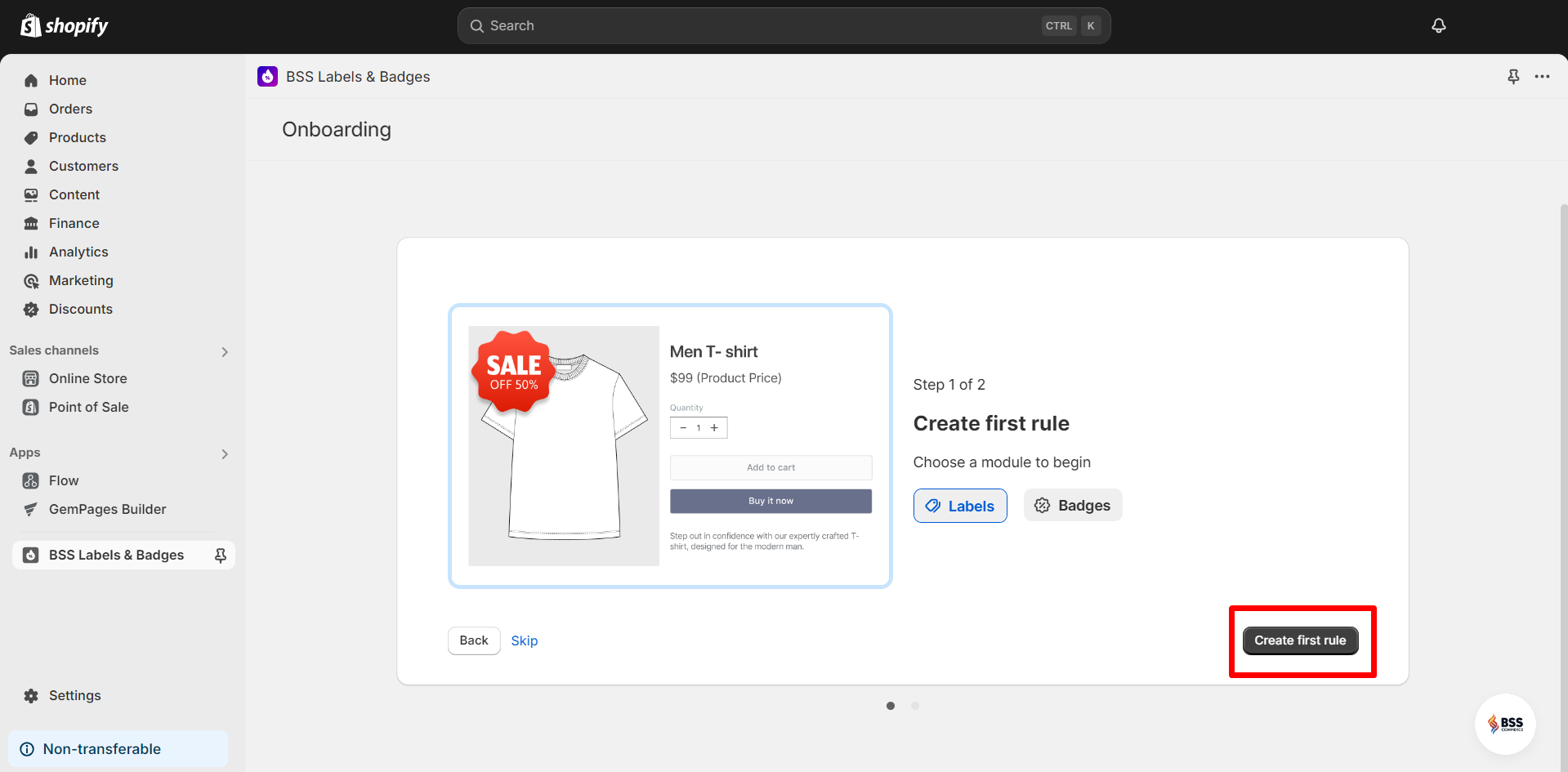The width and height of the screenshot is (1568, 772).
Task: Click the Create first rule button
Action: (1301, 640)
